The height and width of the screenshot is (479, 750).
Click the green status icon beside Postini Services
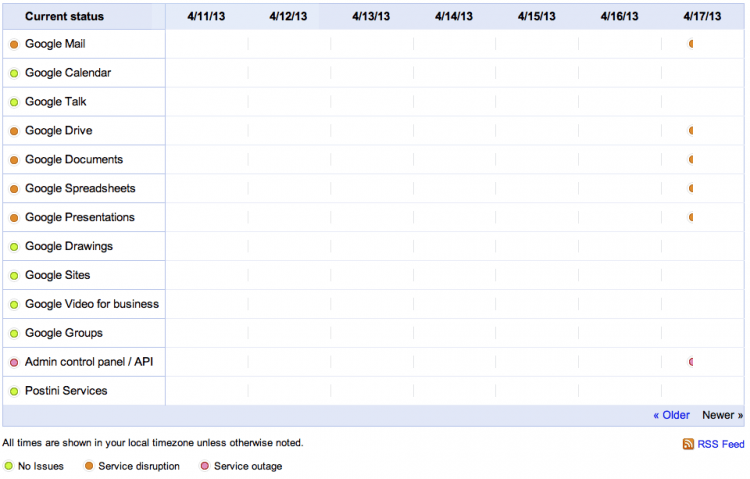[x=14, y=391]
